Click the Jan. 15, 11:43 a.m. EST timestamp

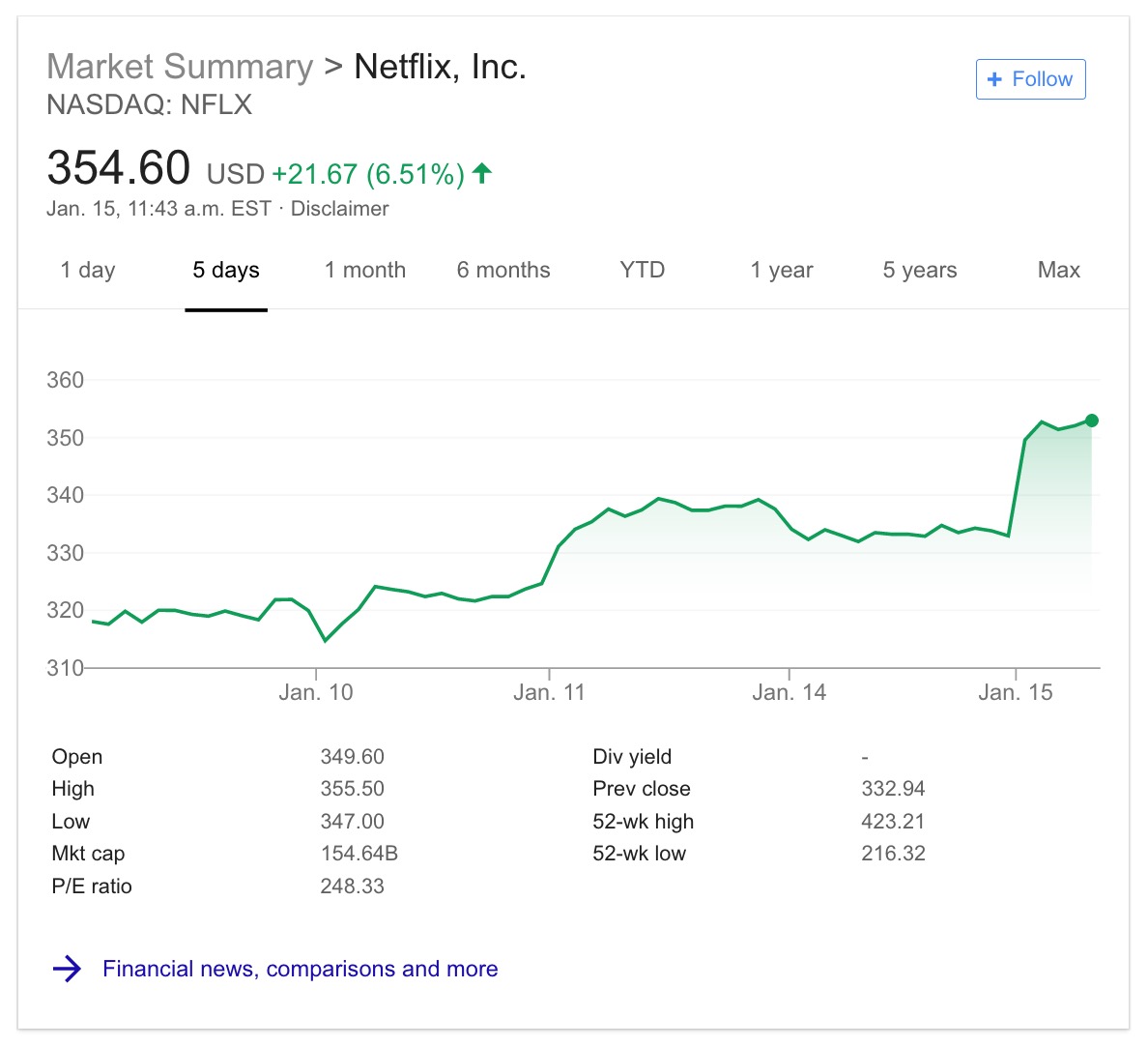click(158, 209)
